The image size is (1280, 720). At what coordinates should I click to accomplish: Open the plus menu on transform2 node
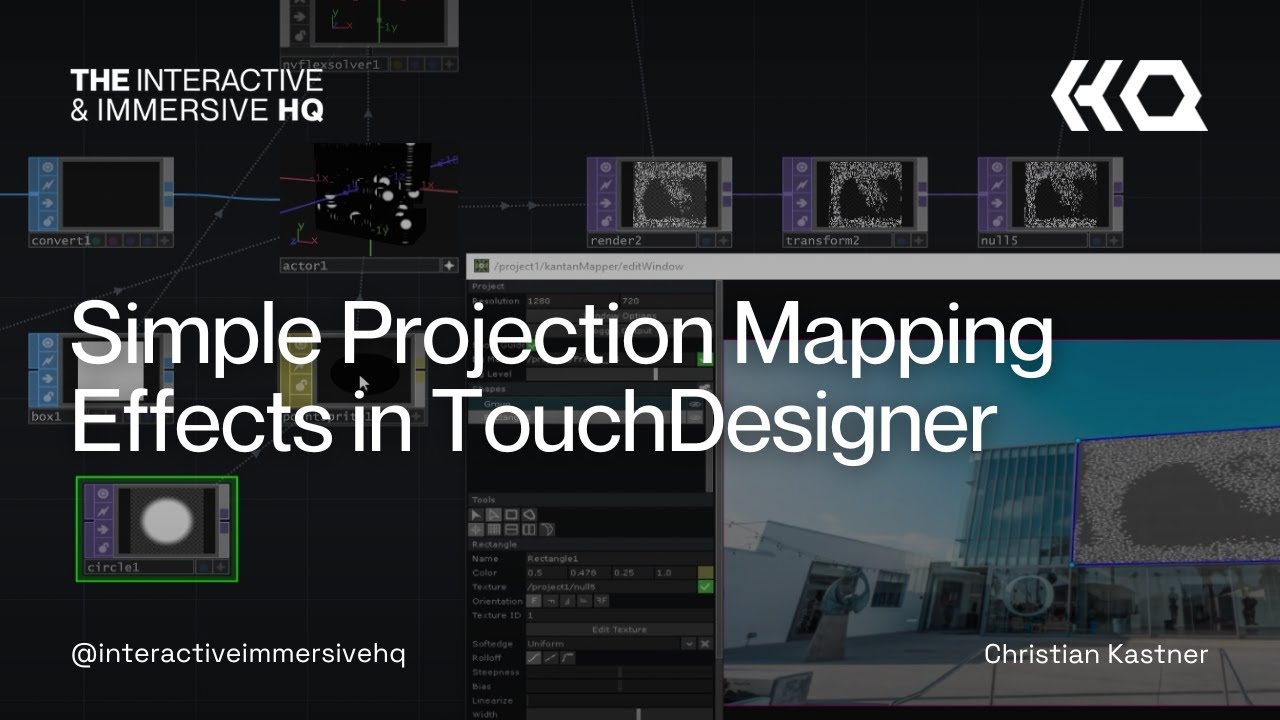click(919, 241)
